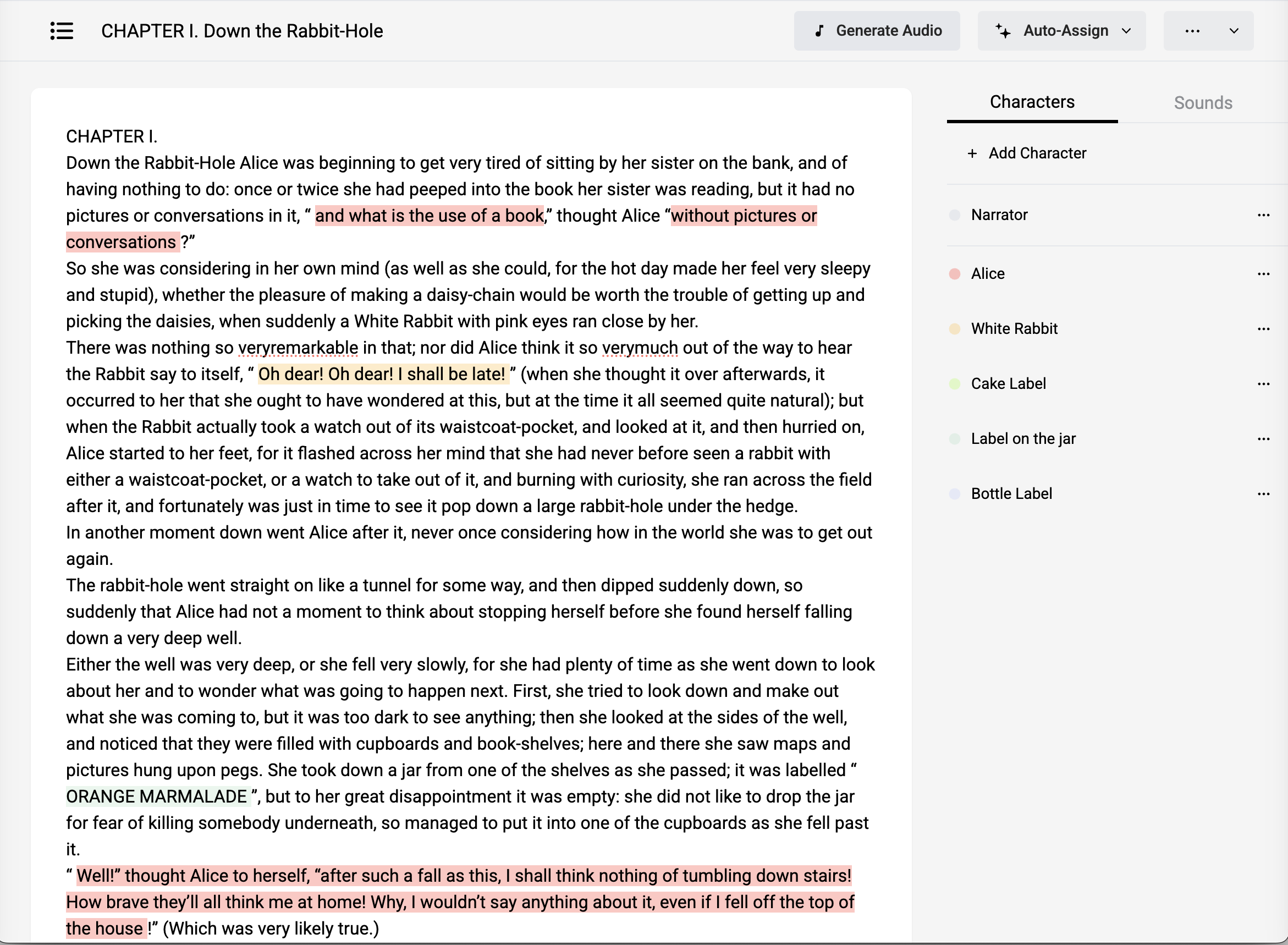This screenshot has height=945, width=1288.
Task: Click the sparkle icon next to Auto-Assign
Action: [1003, 30]
